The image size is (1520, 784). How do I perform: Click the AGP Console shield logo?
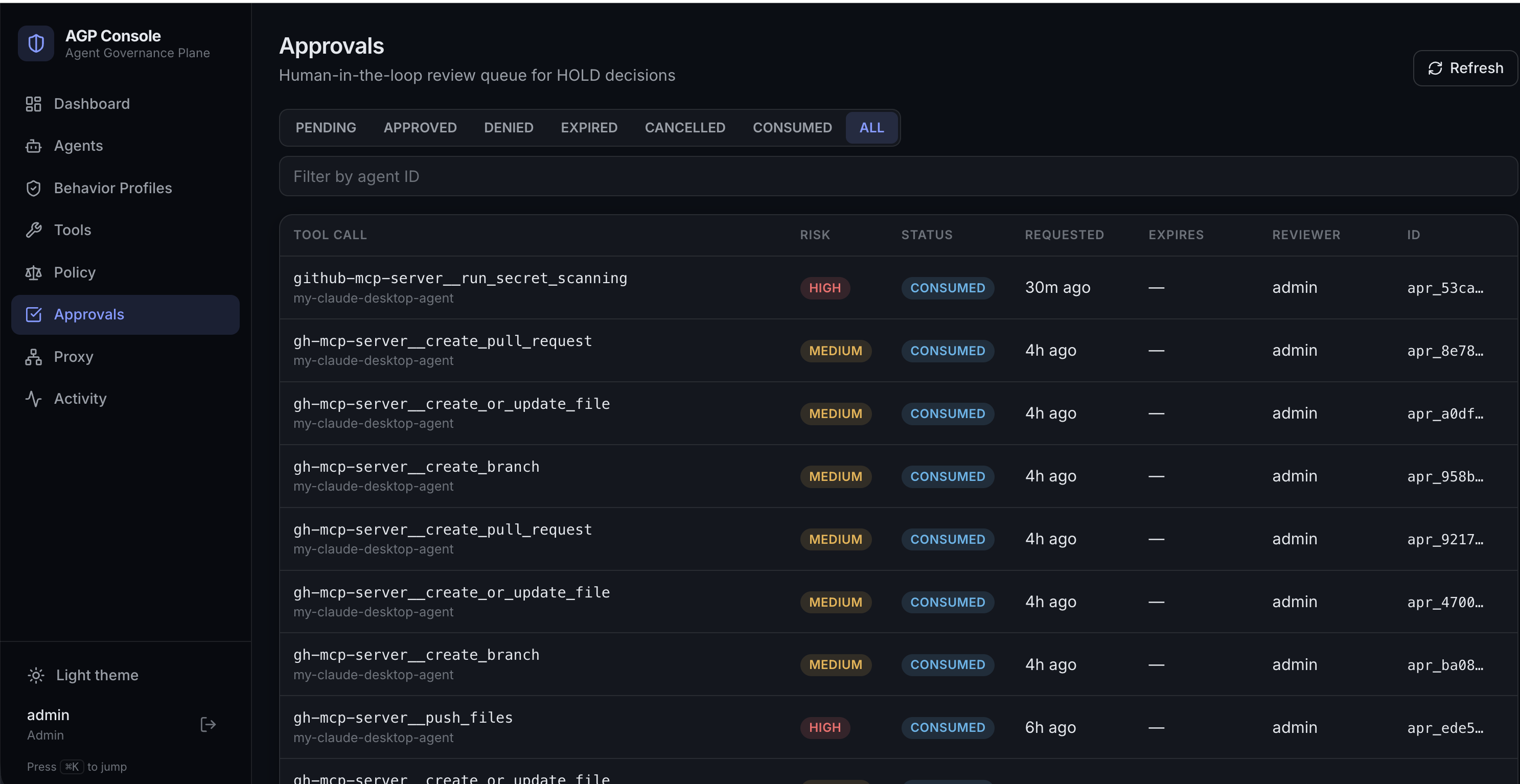click(x=36, y=43)
